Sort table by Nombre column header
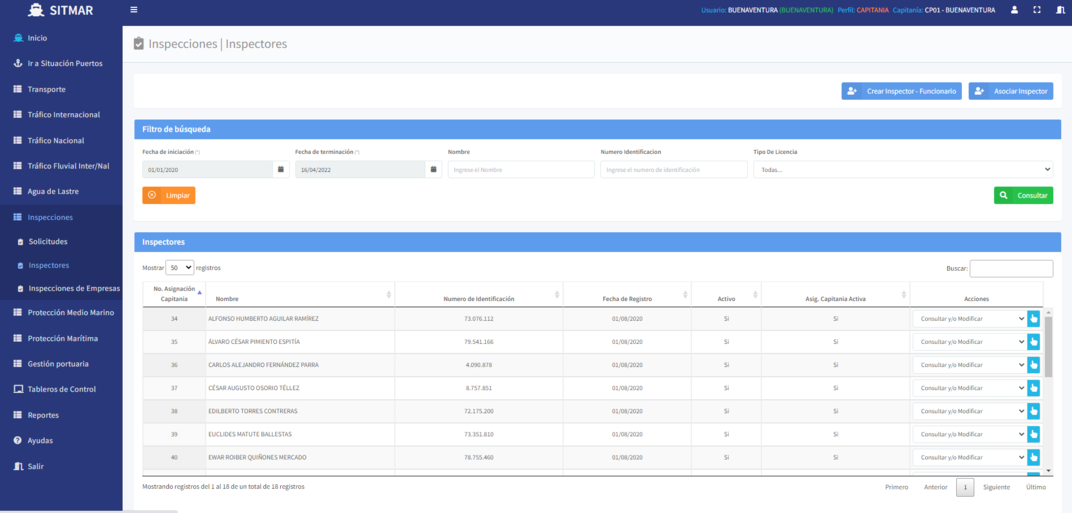 point(300,298)
